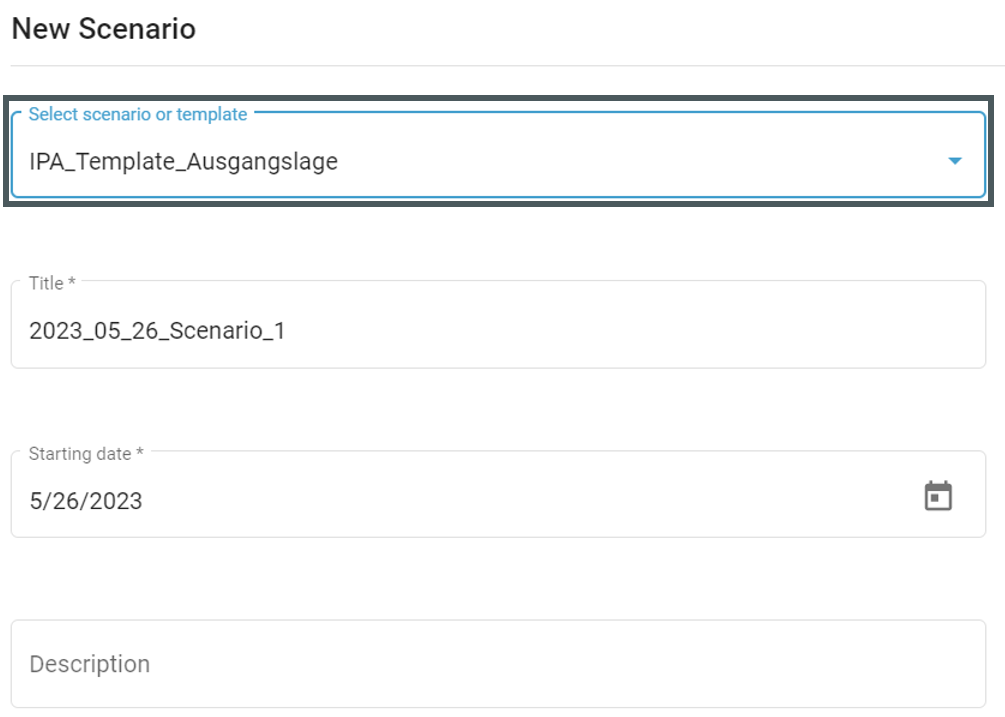This screenshot has width=1005, height=717.
Task: Click the asterisk beside Starting date
Action: (x=140, y=452)
